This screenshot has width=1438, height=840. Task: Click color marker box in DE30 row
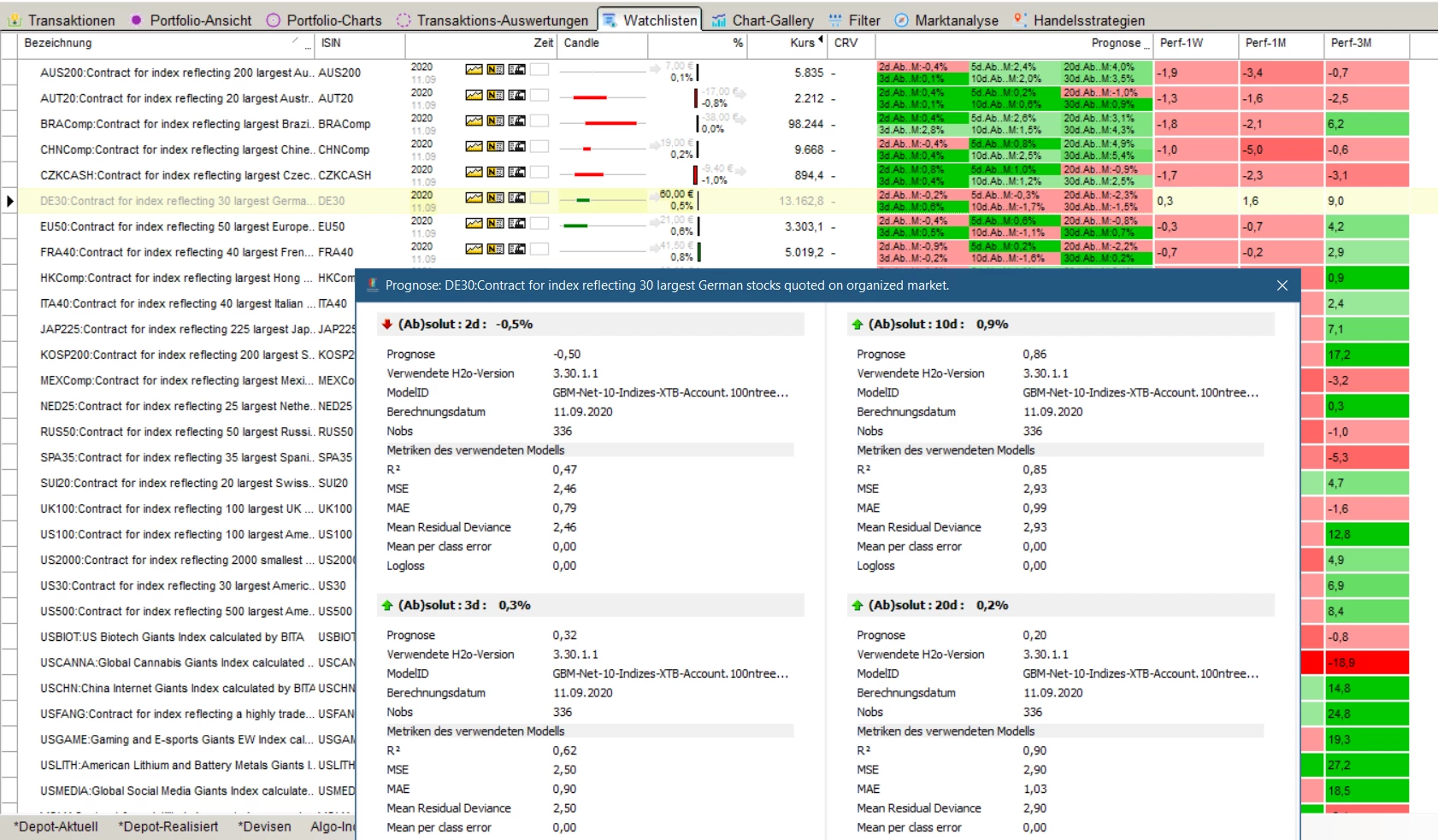click(x=539, y=197)
